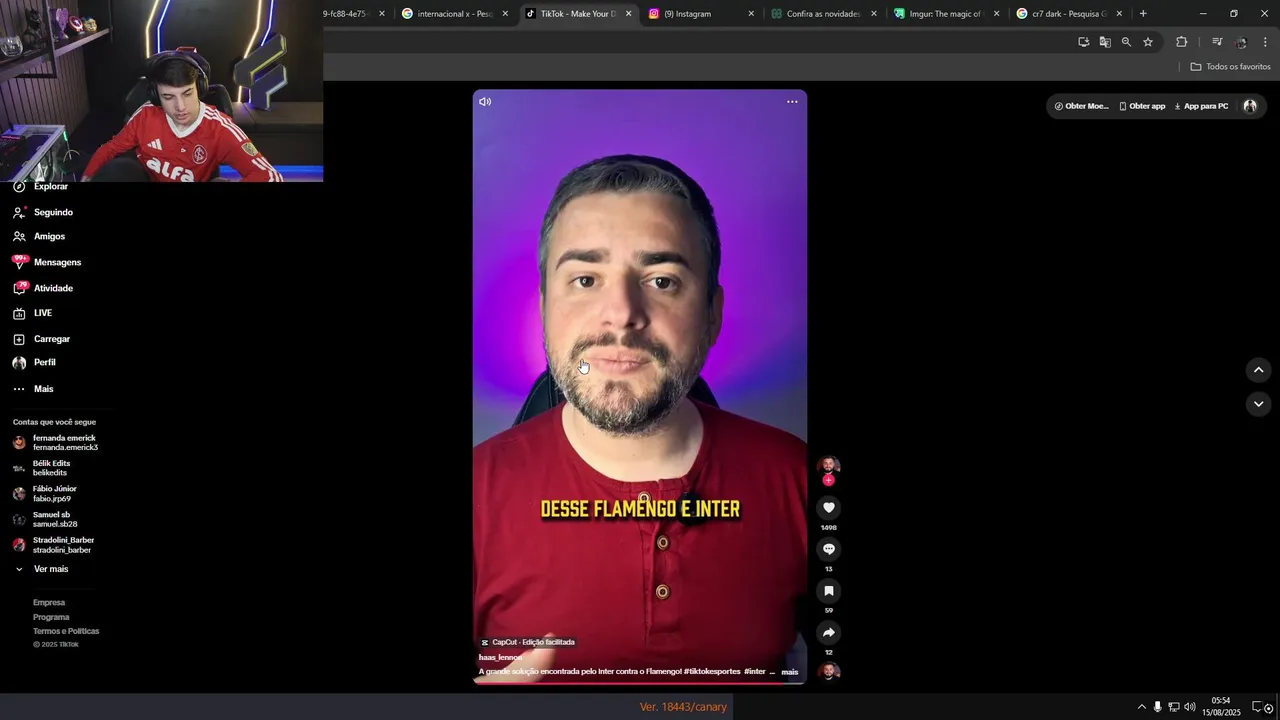This screenshot has height=720, width=1280.
Task: Go to the next video arrow
Action: (x=1258, y=404)
